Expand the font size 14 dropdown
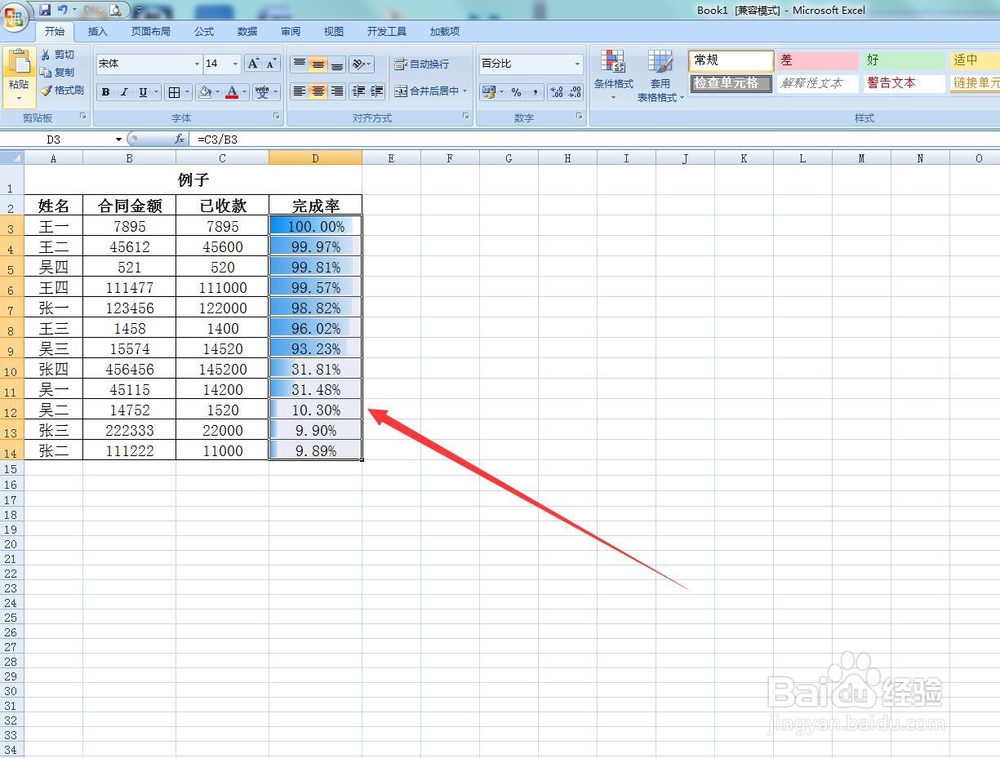Viewport: 1000px width, 758px height. click(x=235, y=64)
